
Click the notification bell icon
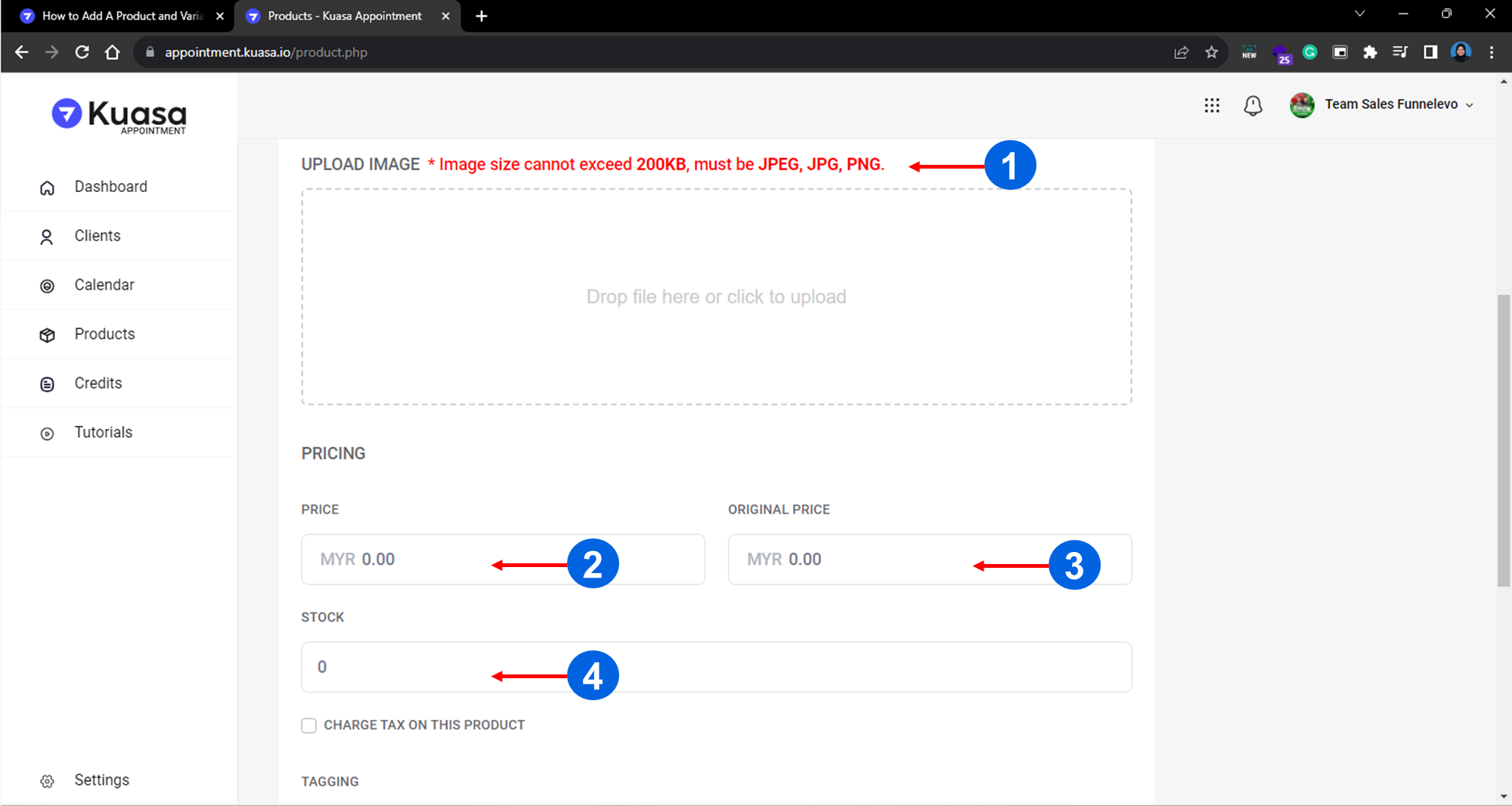(x=1253, y=105)
